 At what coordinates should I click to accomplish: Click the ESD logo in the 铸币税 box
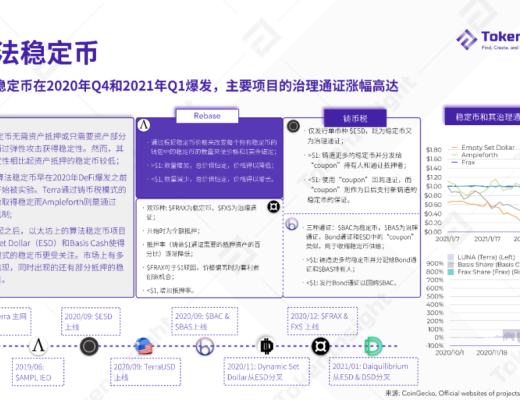click(x=293, y=126)
